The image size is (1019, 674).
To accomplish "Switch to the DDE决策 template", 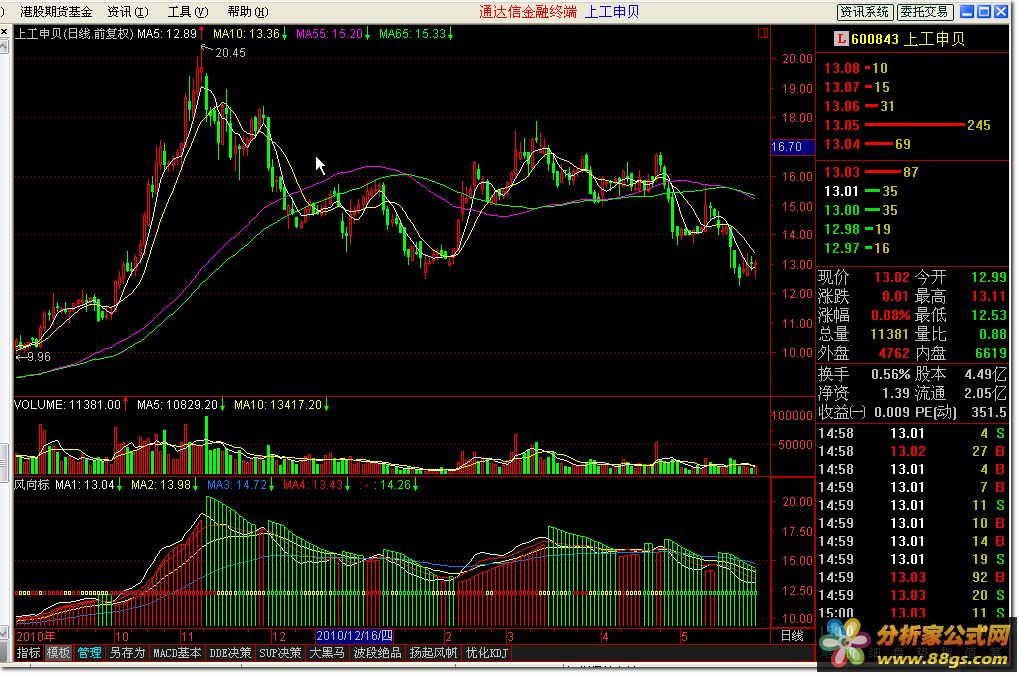I will (x=230, y=653).
